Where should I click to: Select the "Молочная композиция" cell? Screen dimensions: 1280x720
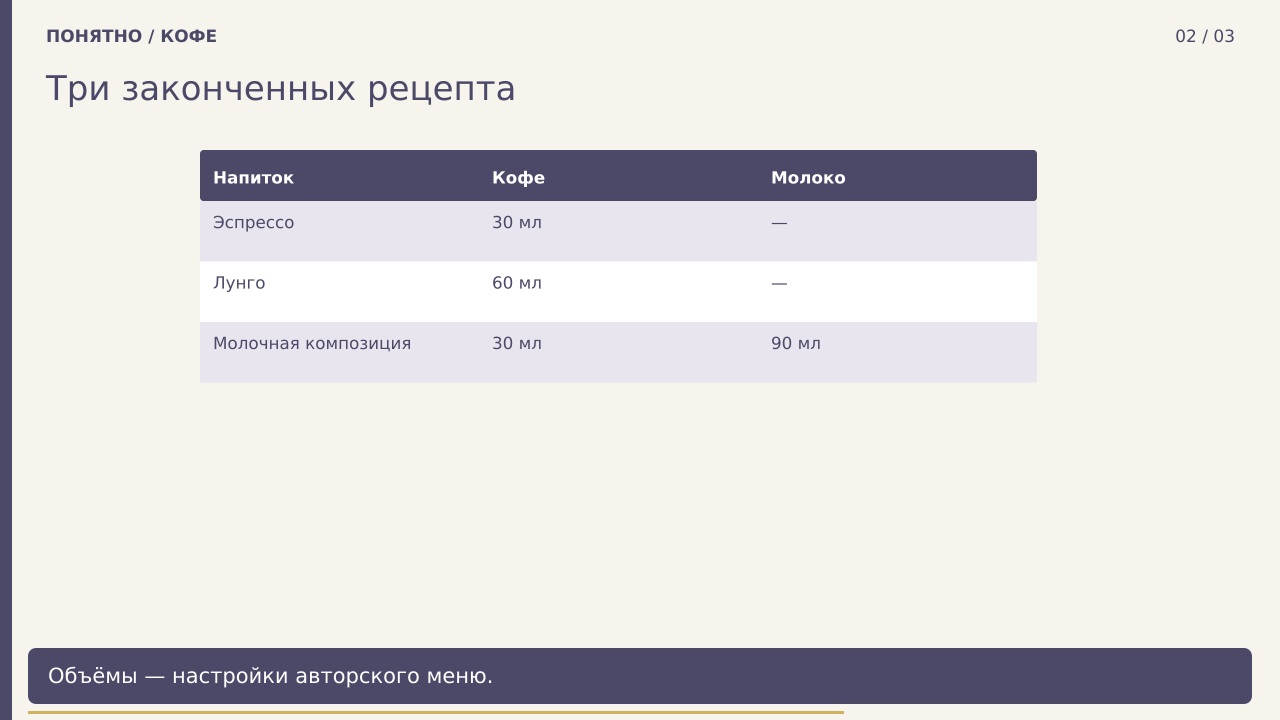312,344
